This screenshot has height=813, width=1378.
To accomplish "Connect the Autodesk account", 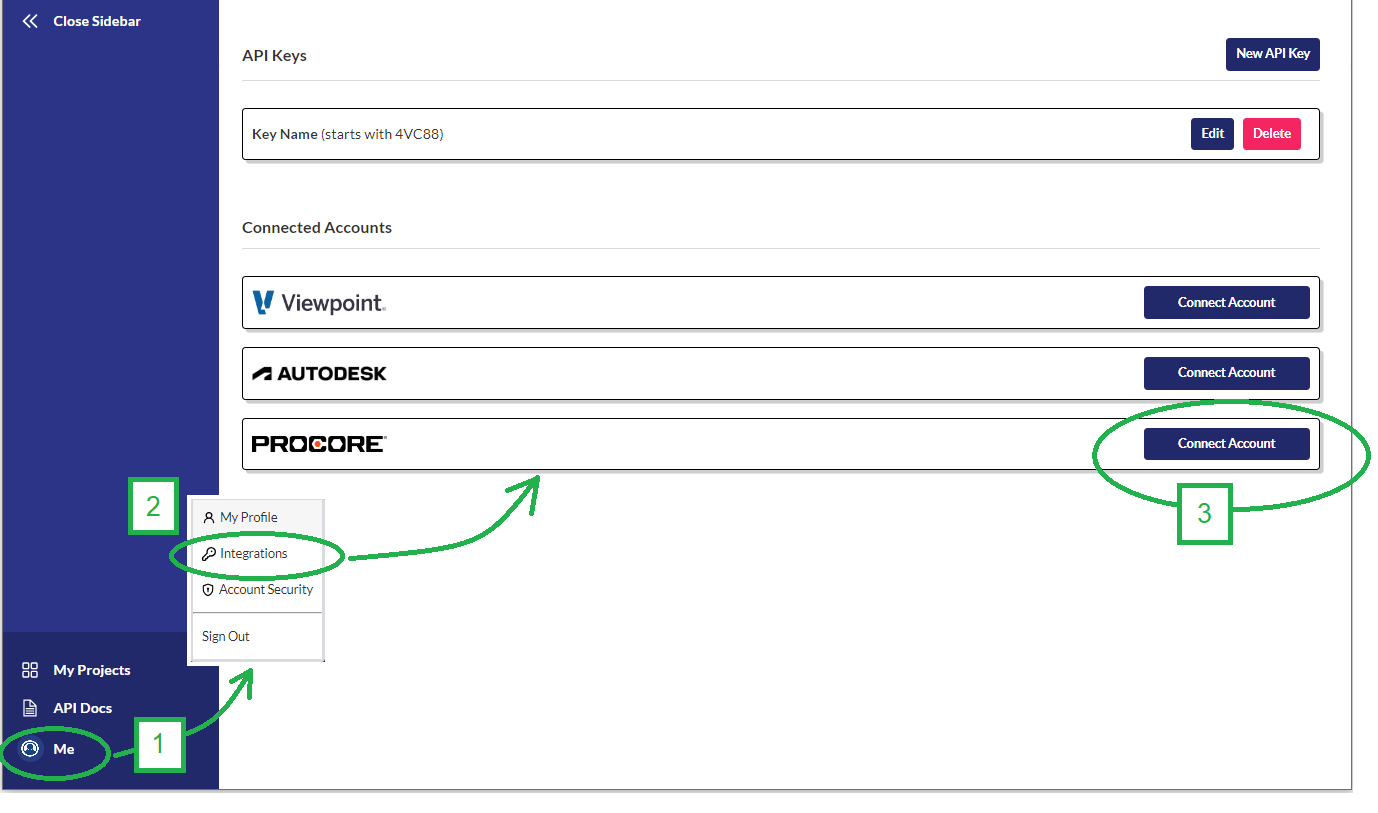I will [1226, 373].
